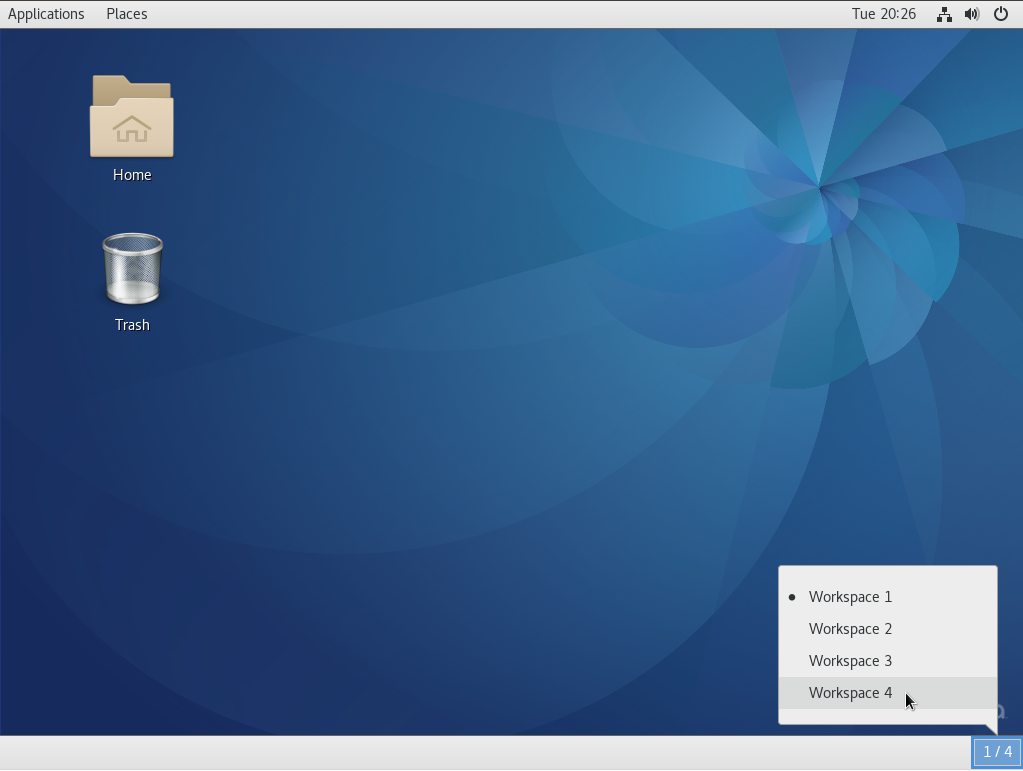The image size is (1023, 771).
Task: Select the Workspace 1 radio entry
Action: (850, 596)
